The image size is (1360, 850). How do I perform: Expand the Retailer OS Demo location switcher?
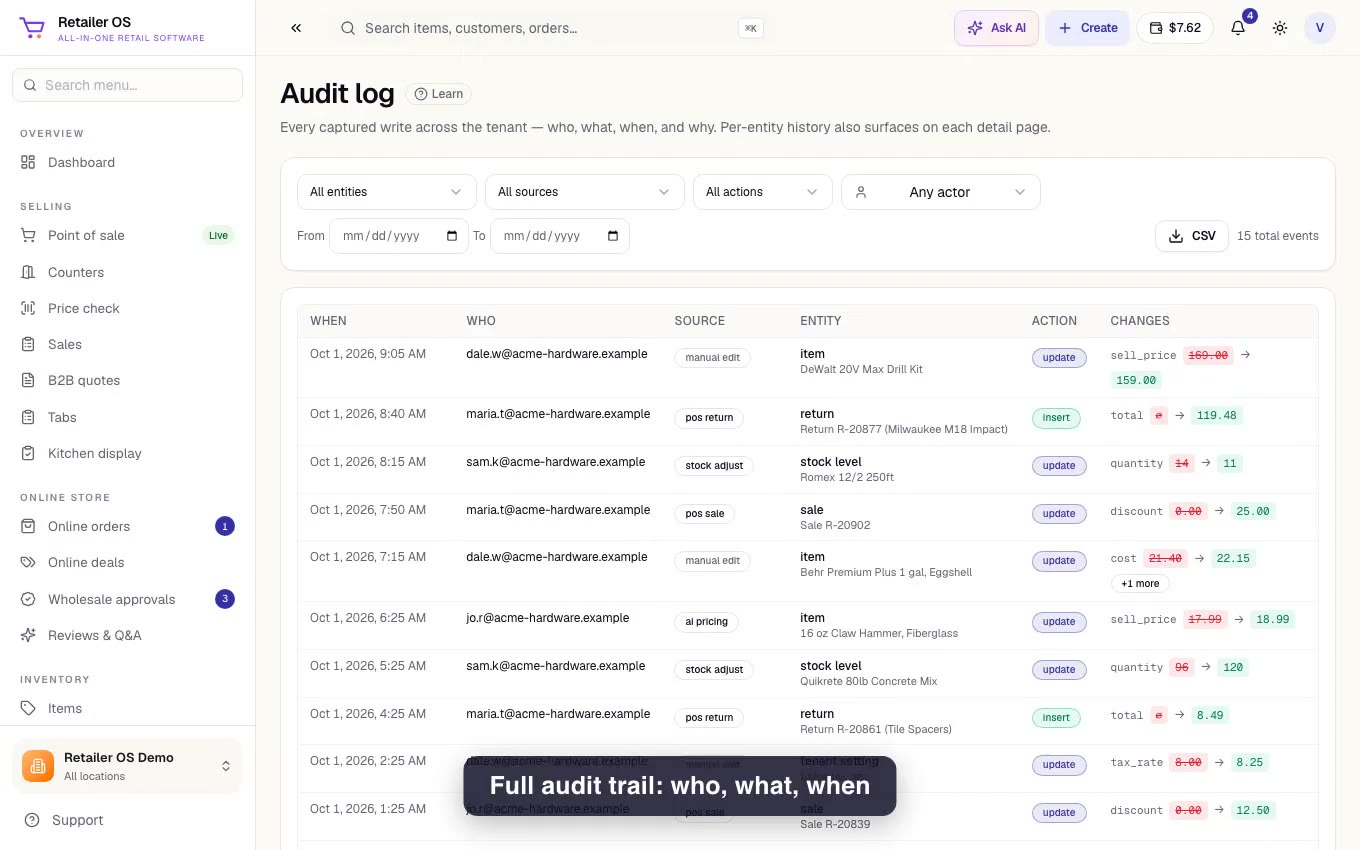point(127,766)
